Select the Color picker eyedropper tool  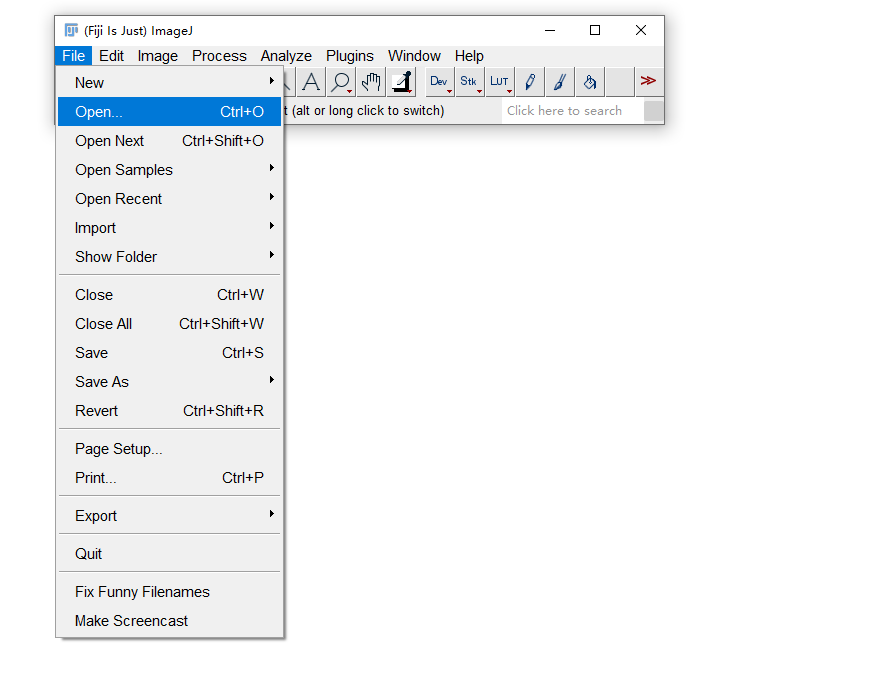(401, 82)
